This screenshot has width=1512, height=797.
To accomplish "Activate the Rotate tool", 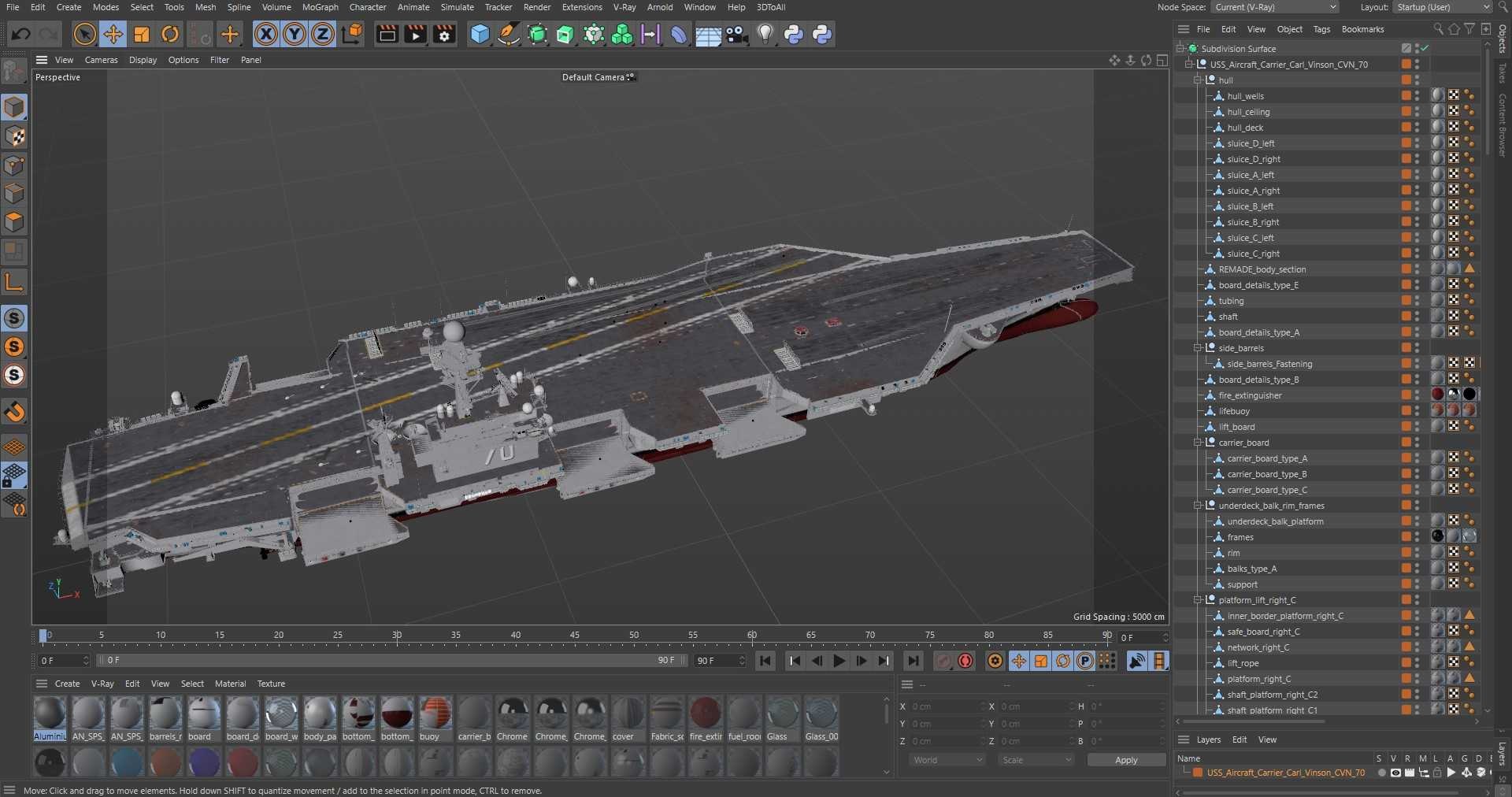I will click(170, 34).
